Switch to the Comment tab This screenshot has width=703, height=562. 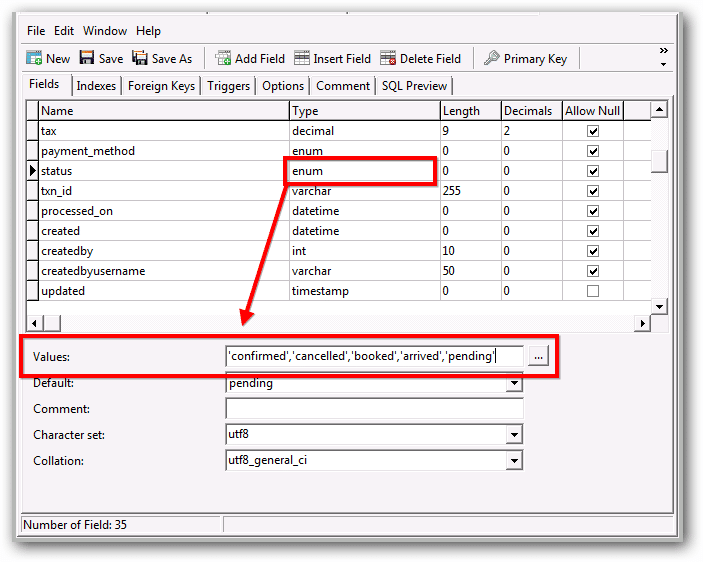pos(343,86)
